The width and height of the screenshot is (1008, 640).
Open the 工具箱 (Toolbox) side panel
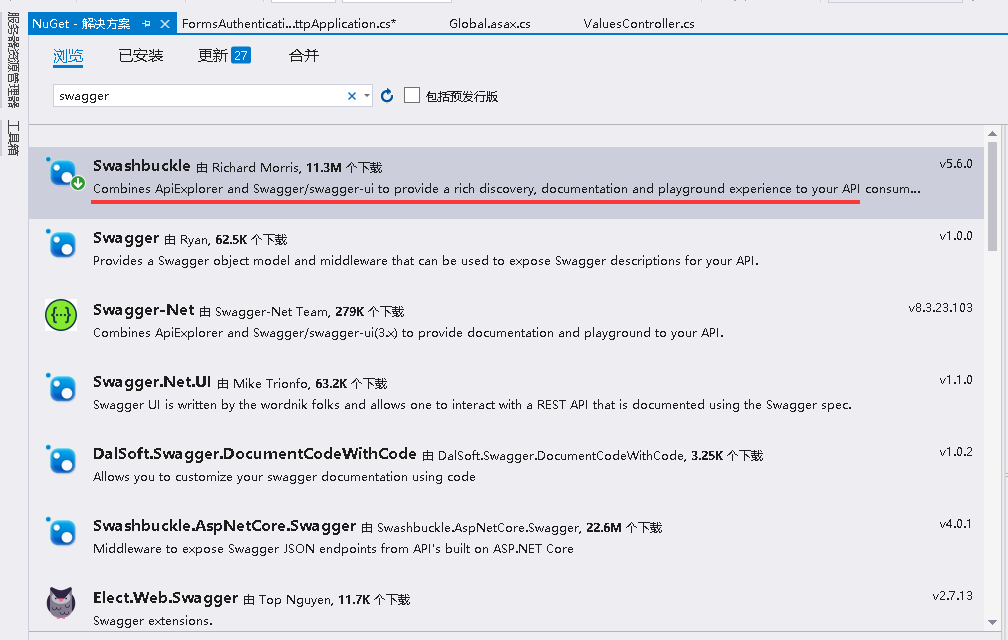click(14, 138)
